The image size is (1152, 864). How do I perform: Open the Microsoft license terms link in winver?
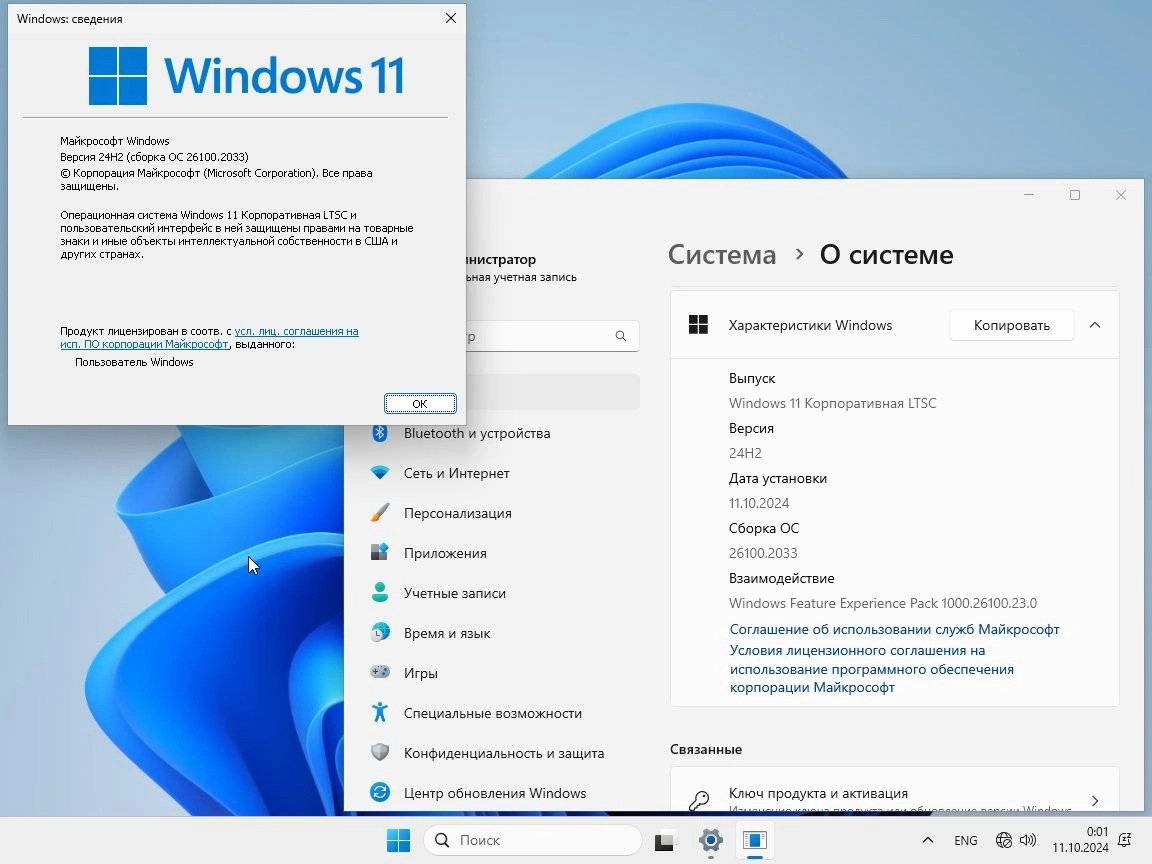click(209, 337)
